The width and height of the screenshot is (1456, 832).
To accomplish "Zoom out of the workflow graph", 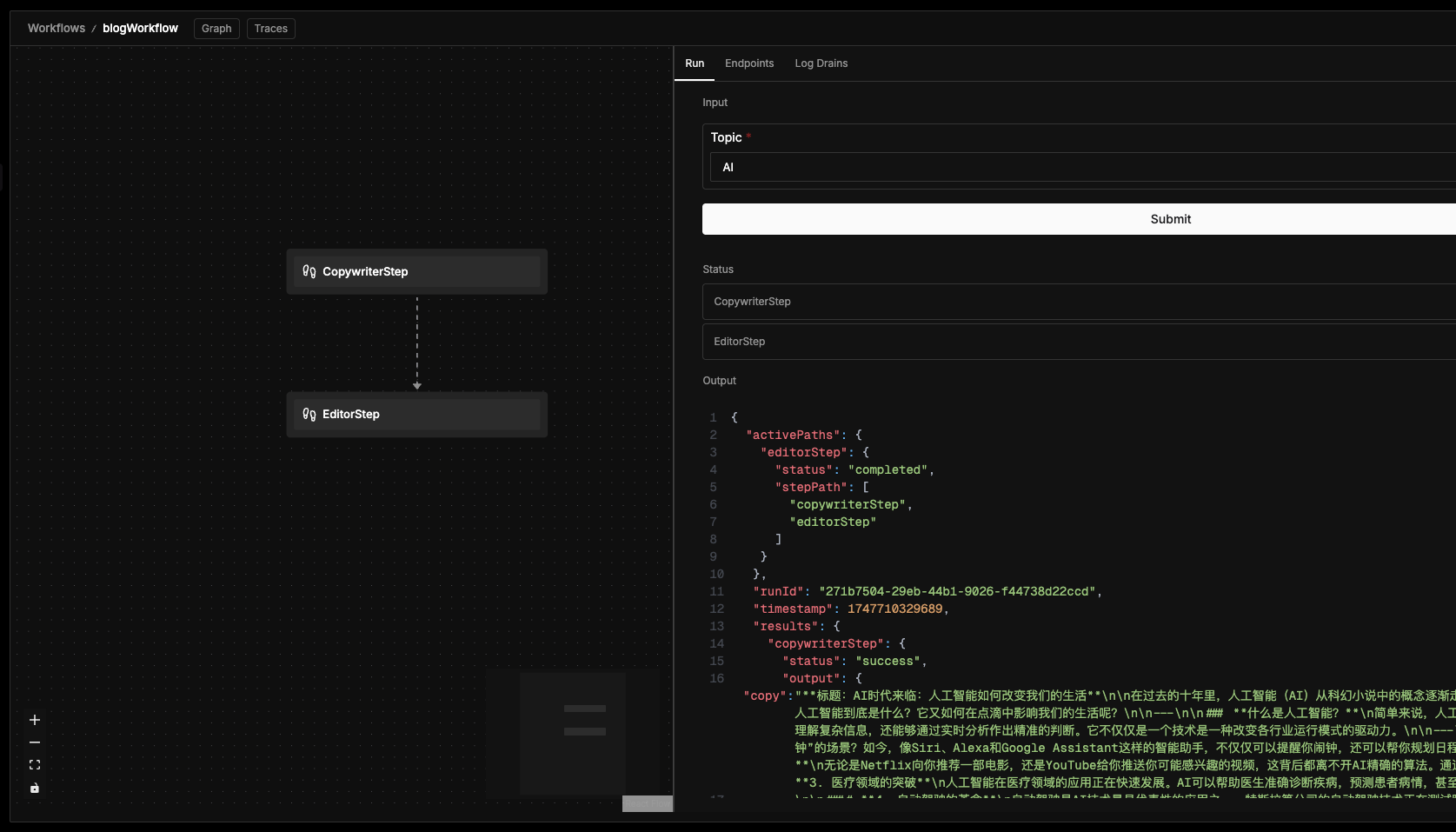I will tap(35, 742).
